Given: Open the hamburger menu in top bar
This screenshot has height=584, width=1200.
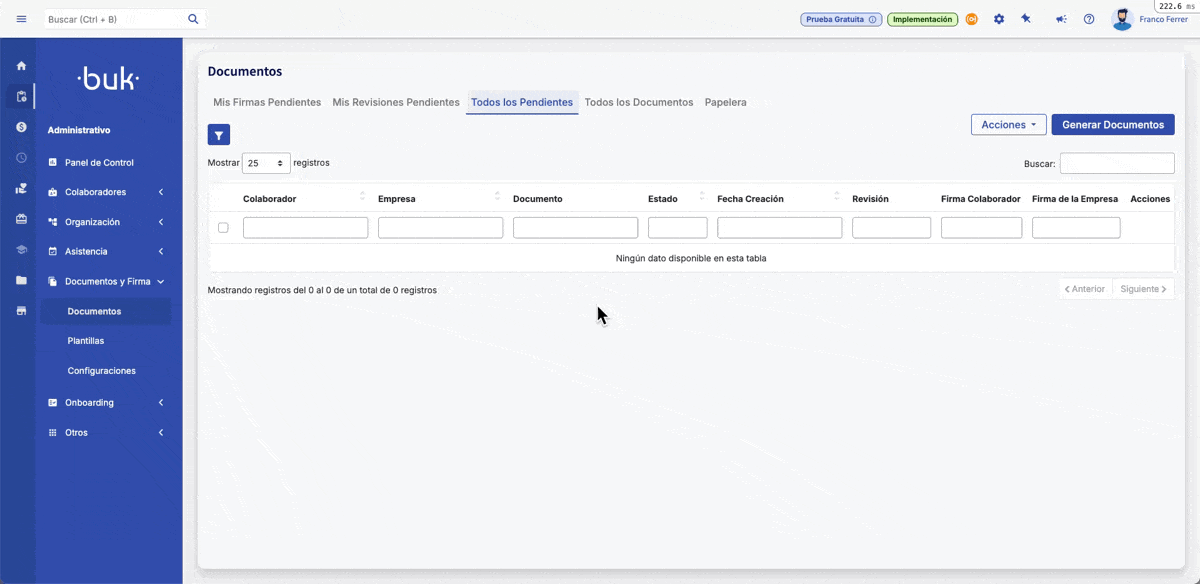Looking at the screenshot, I should click(21, 19).
